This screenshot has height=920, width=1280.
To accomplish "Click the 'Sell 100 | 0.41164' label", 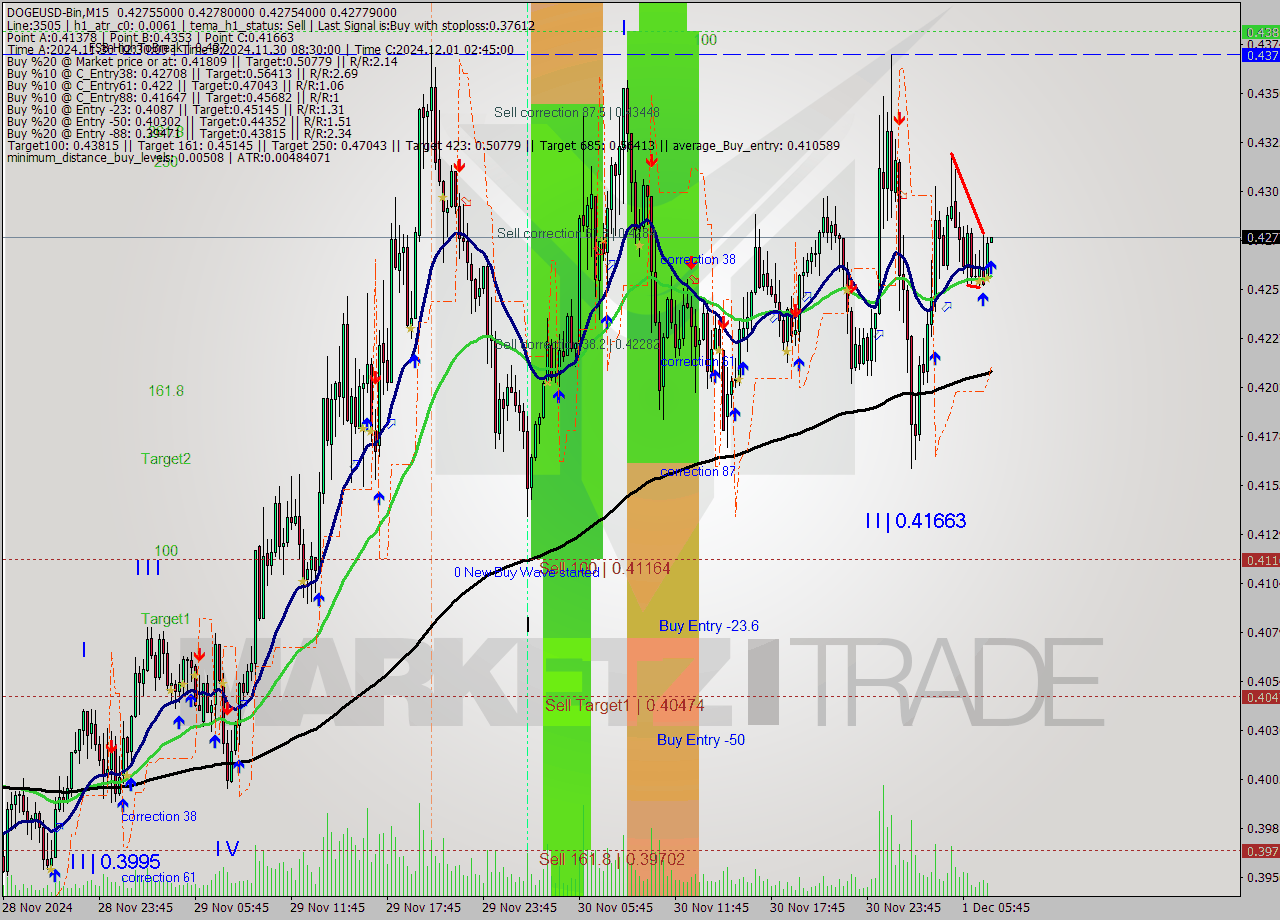I will coord(604,567).
